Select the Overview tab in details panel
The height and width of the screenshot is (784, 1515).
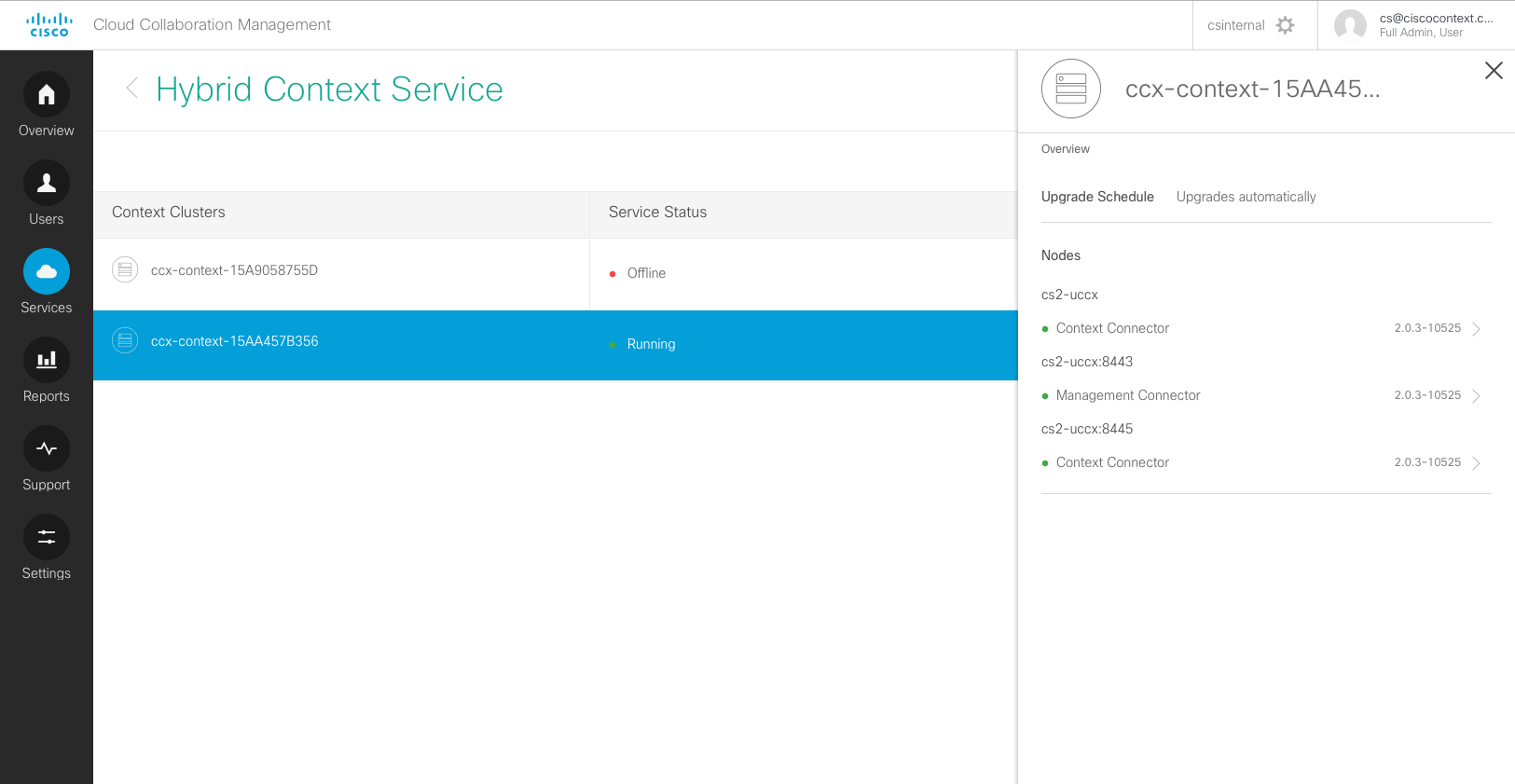pos(1065,149)
